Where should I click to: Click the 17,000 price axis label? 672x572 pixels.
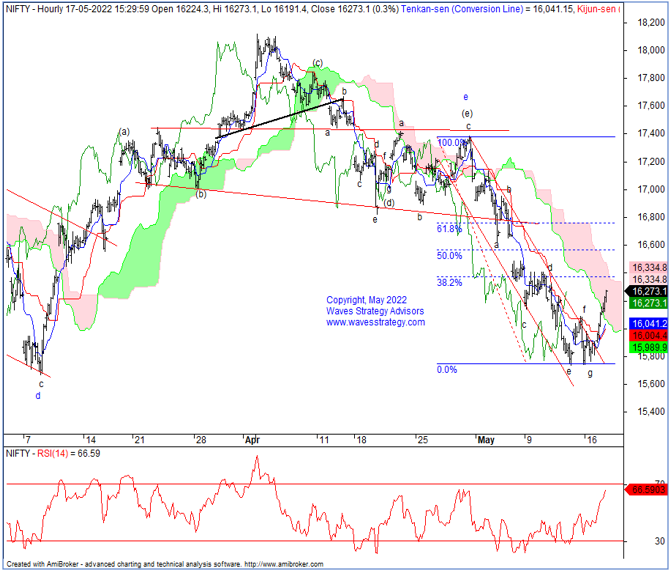click(651, 190)
